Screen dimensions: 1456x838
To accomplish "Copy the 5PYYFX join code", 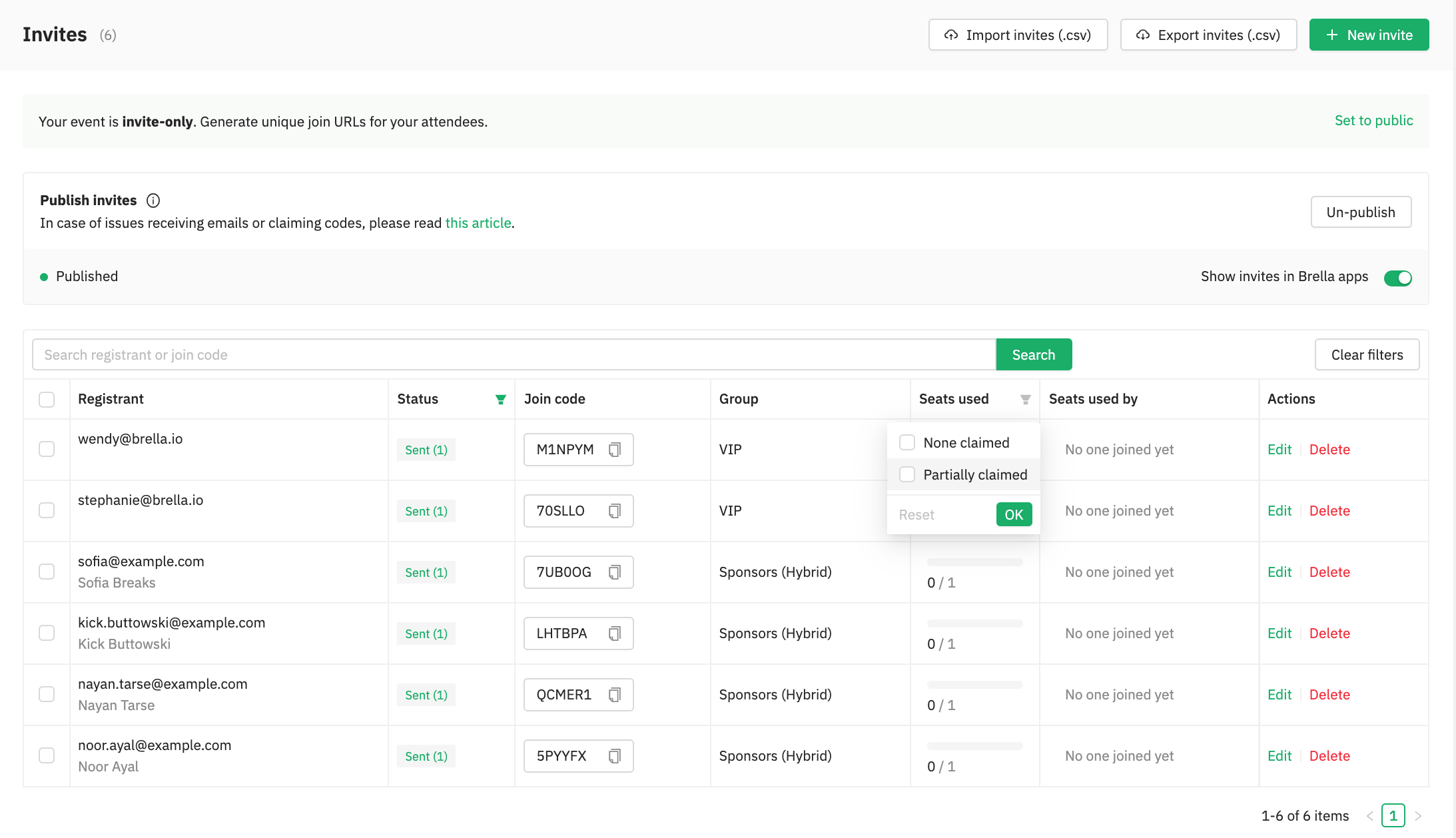I will pyautogui.click(x=615, y=756).
